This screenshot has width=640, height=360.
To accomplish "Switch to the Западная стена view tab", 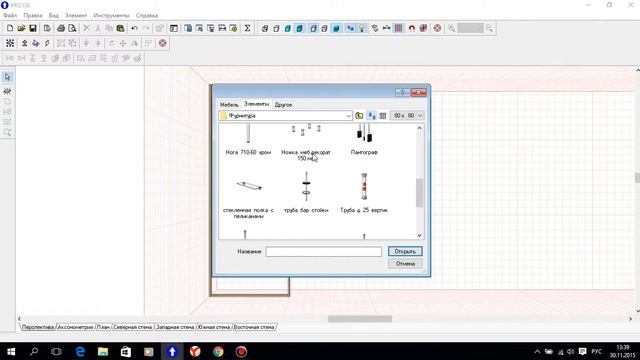I will 175,327.
